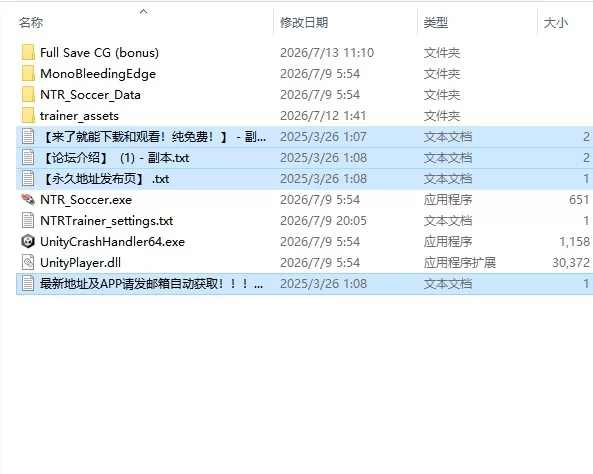593x474 pixels.
Task: Click the MonoBleedingEdge folder icon
Action: point(28,74)
